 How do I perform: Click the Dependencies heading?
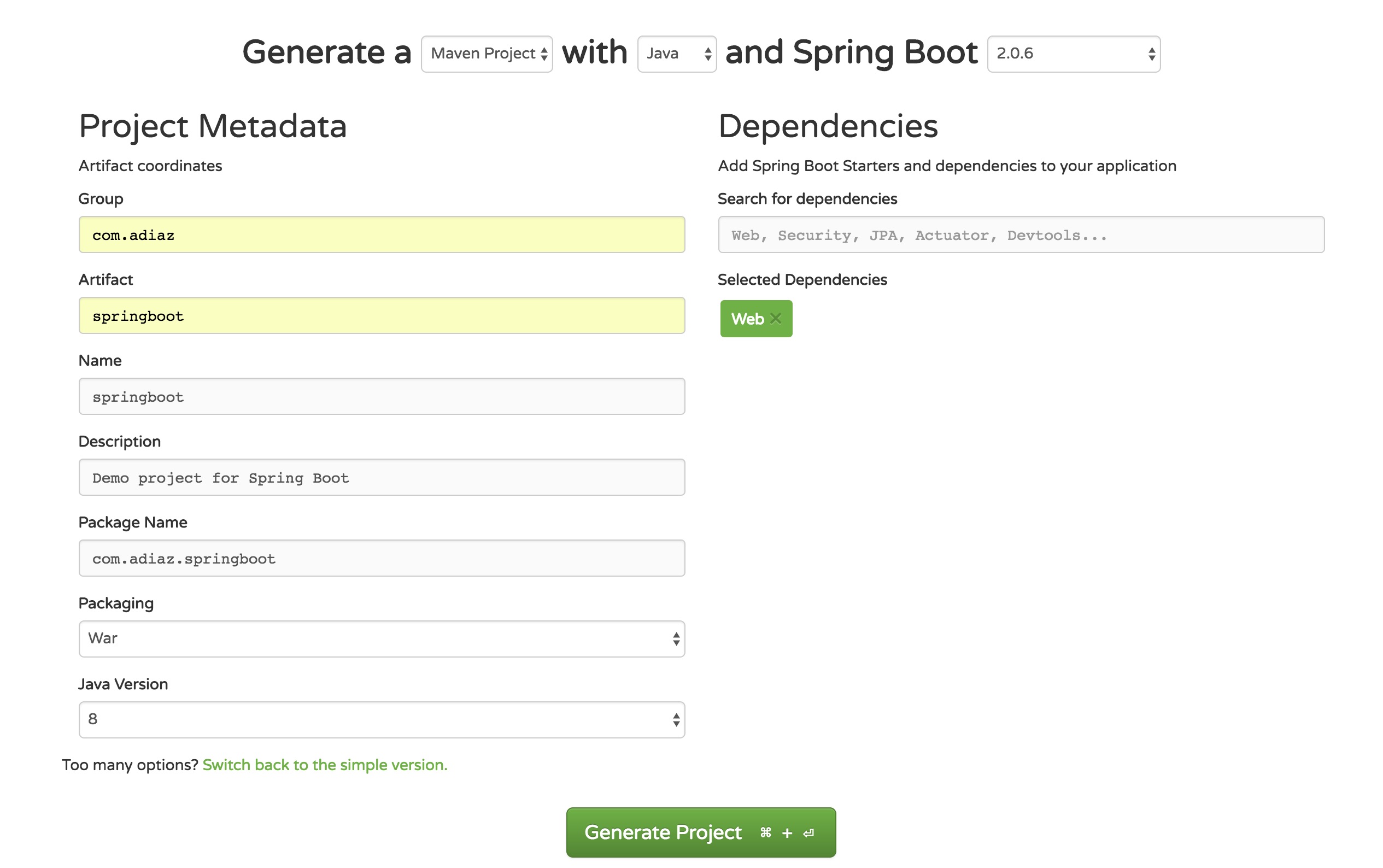(x=828, y=126)
